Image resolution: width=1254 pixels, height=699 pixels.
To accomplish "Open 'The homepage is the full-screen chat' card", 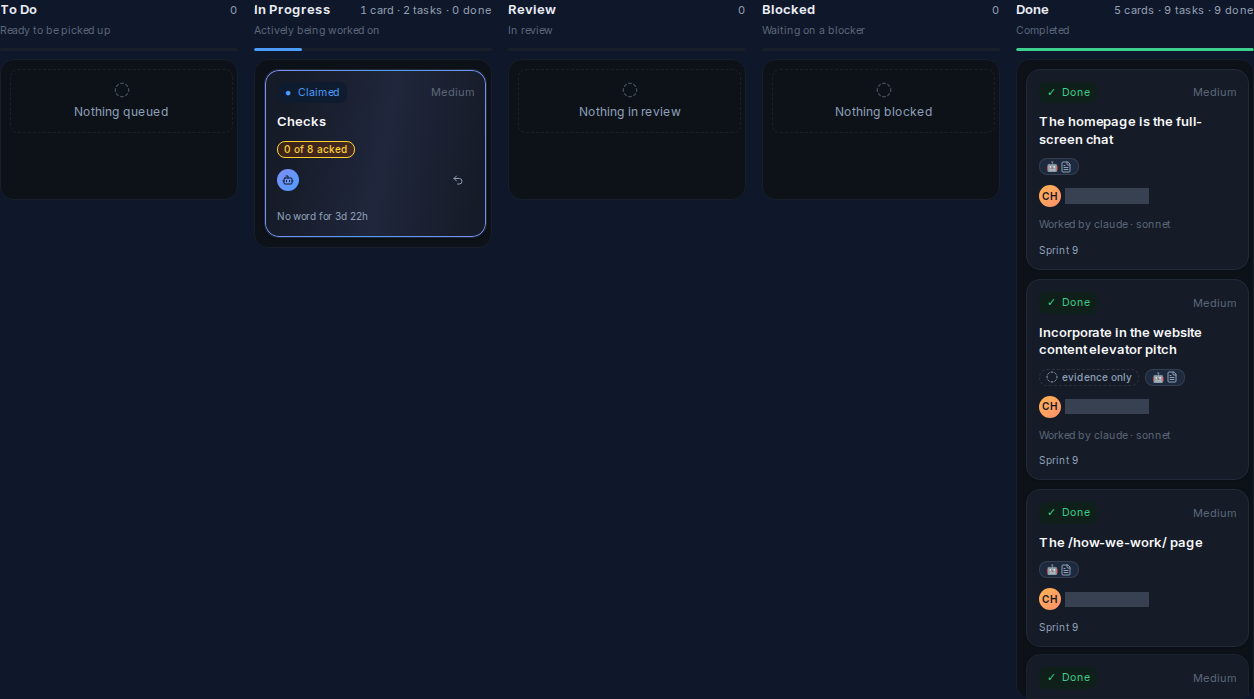I will tap(1120, 131).
